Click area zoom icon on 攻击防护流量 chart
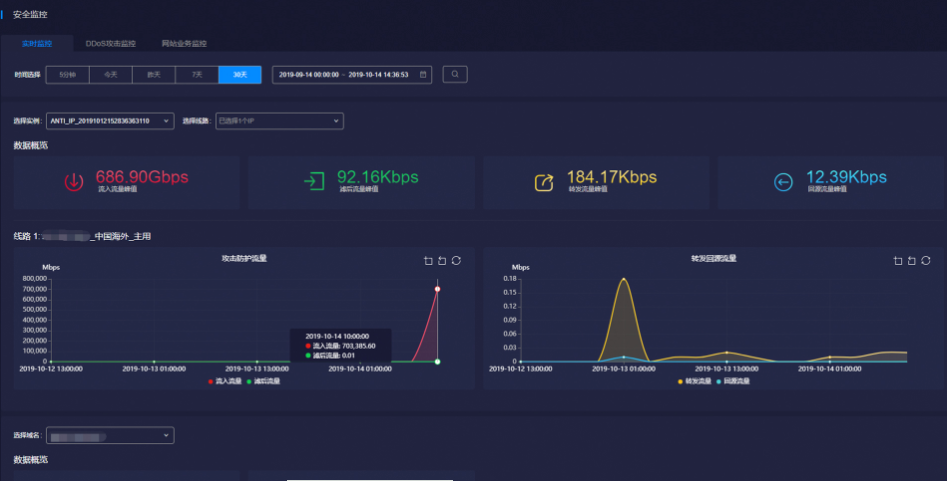Image resolution: width=947 pixels, height=481 pixels. click(428, 260)
